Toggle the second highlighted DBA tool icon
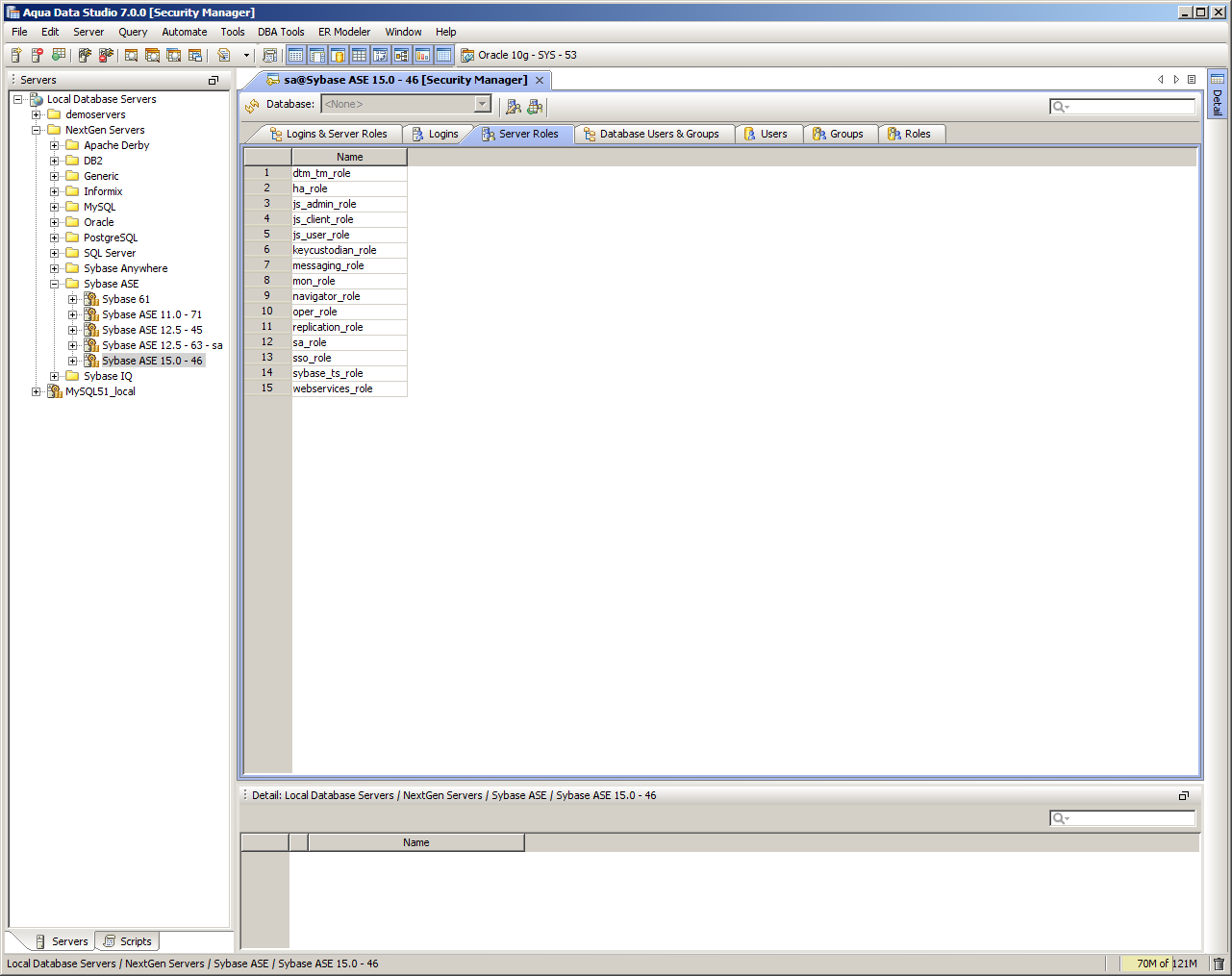This screenshot has width=1232, height=976. [x=316, y=55]
